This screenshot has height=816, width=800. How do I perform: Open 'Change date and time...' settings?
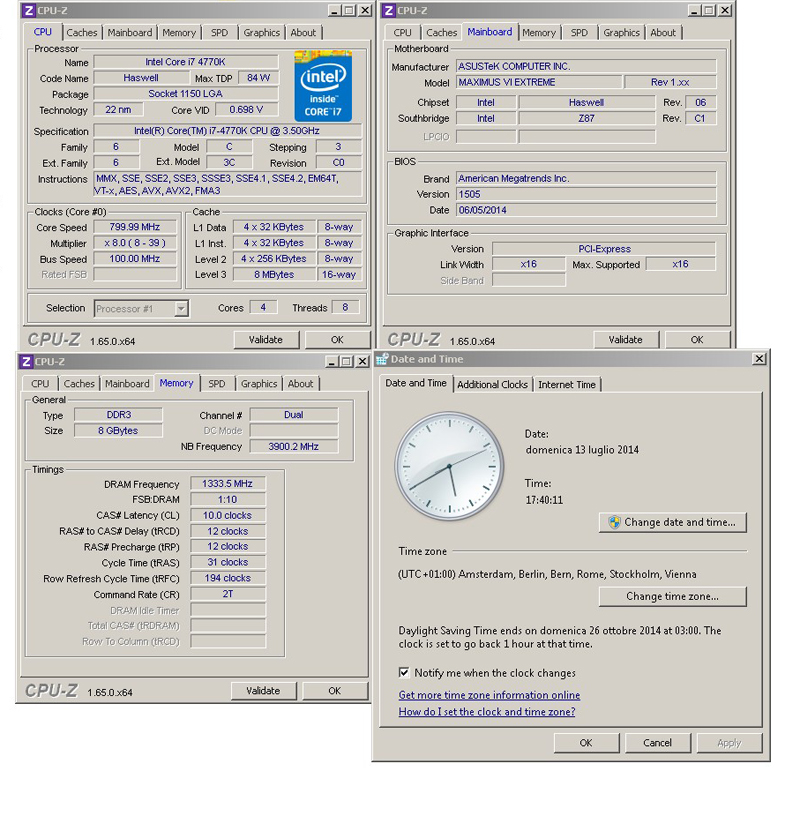click(x=672, y=522)
